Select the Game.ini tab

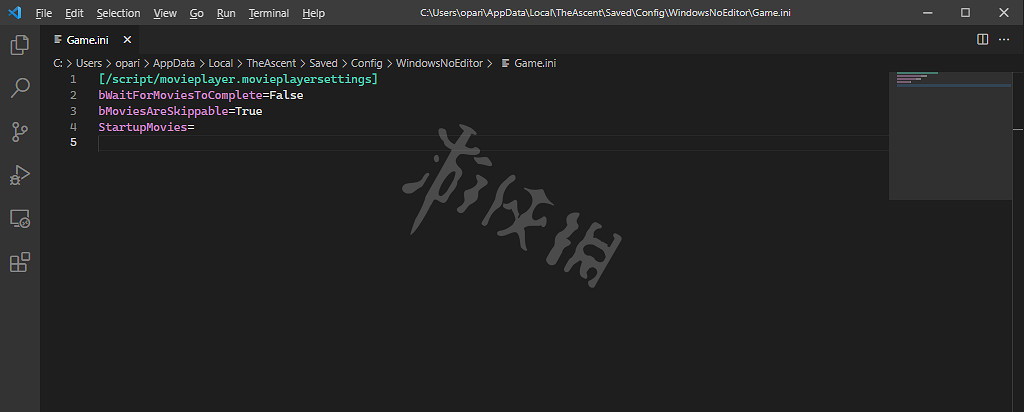click(88, 39)
